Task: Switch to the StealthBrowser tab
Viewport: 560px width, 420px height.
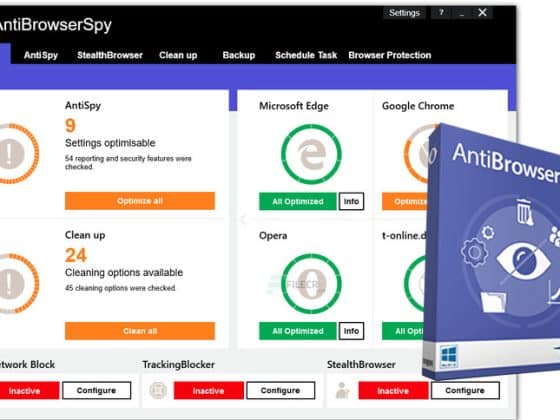Action: (110, 55)
